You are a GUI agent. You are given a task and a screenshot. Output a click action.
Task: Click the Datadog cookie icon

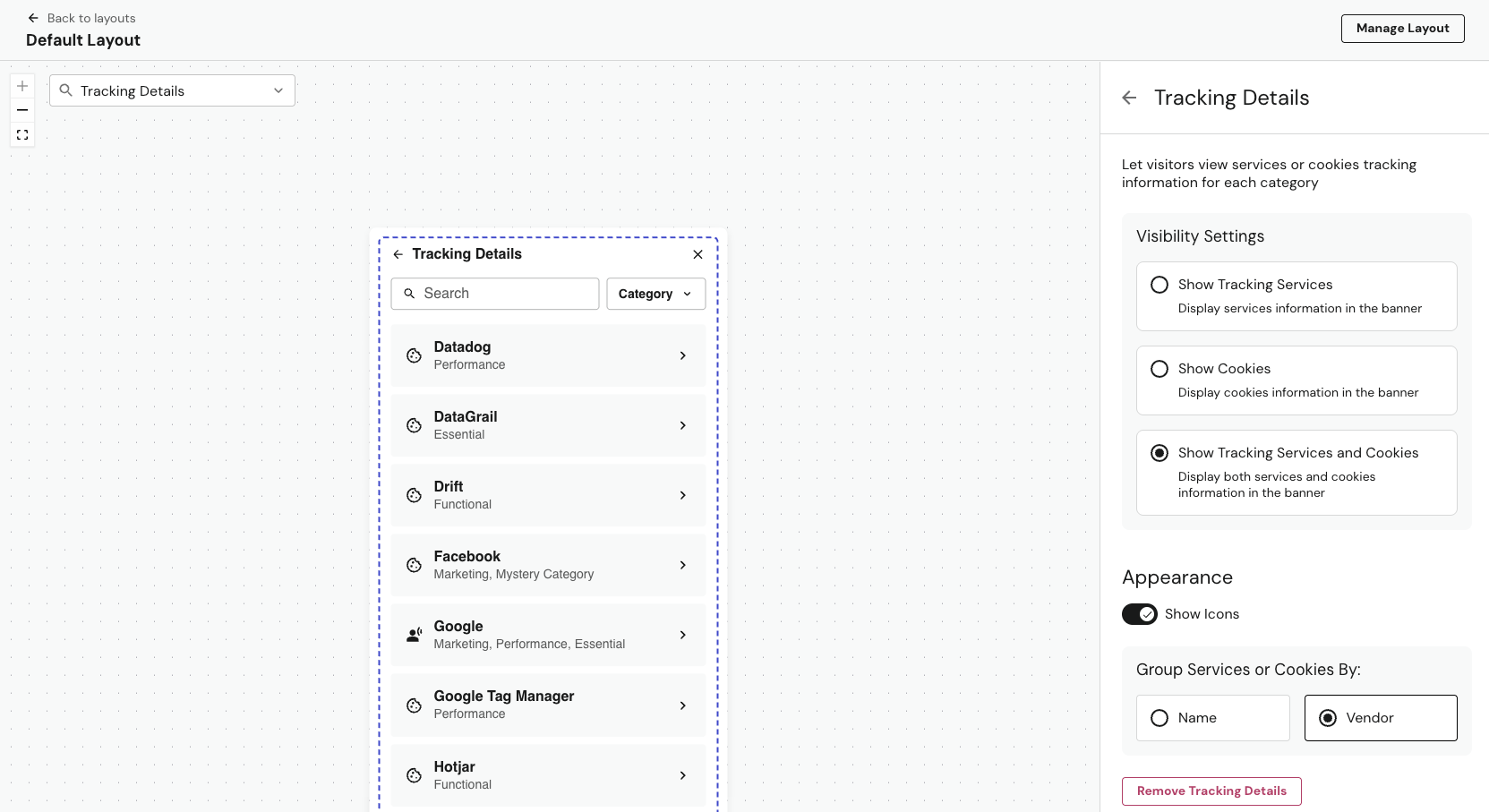(414, 355)
